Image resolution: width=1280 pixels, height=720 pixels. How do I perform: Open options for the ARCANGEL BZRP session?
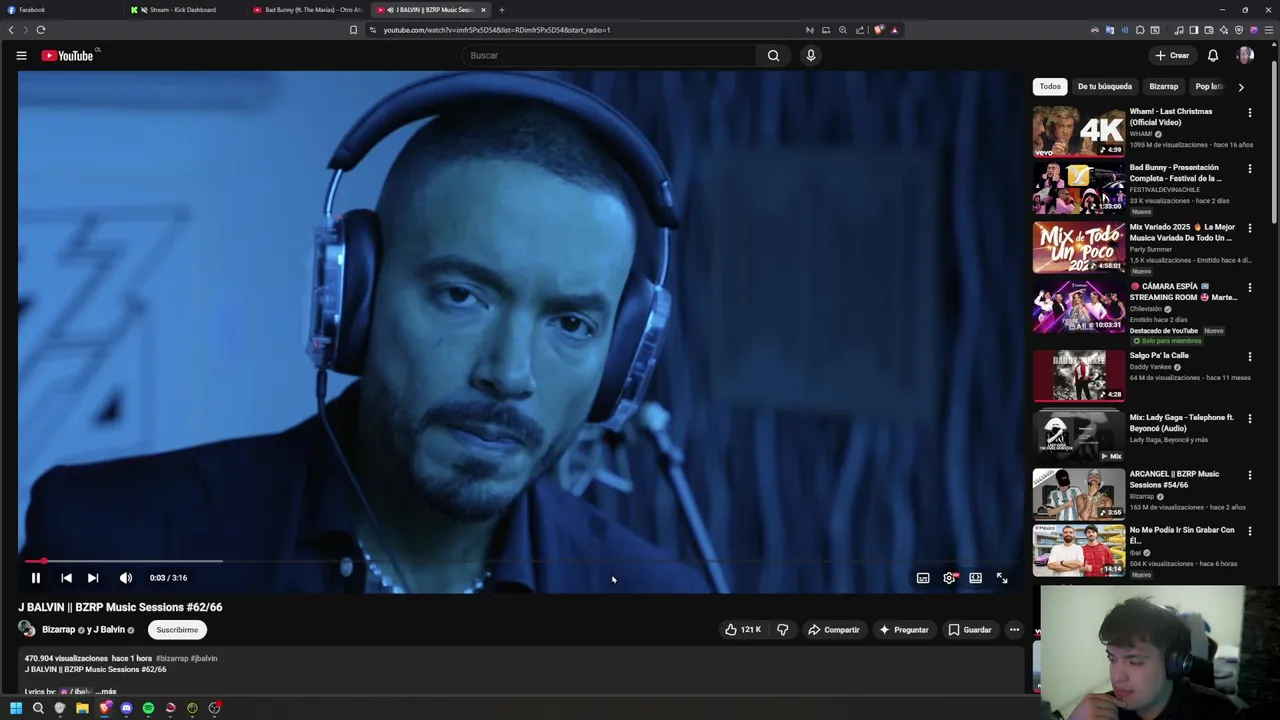(x=1249, y=475)
